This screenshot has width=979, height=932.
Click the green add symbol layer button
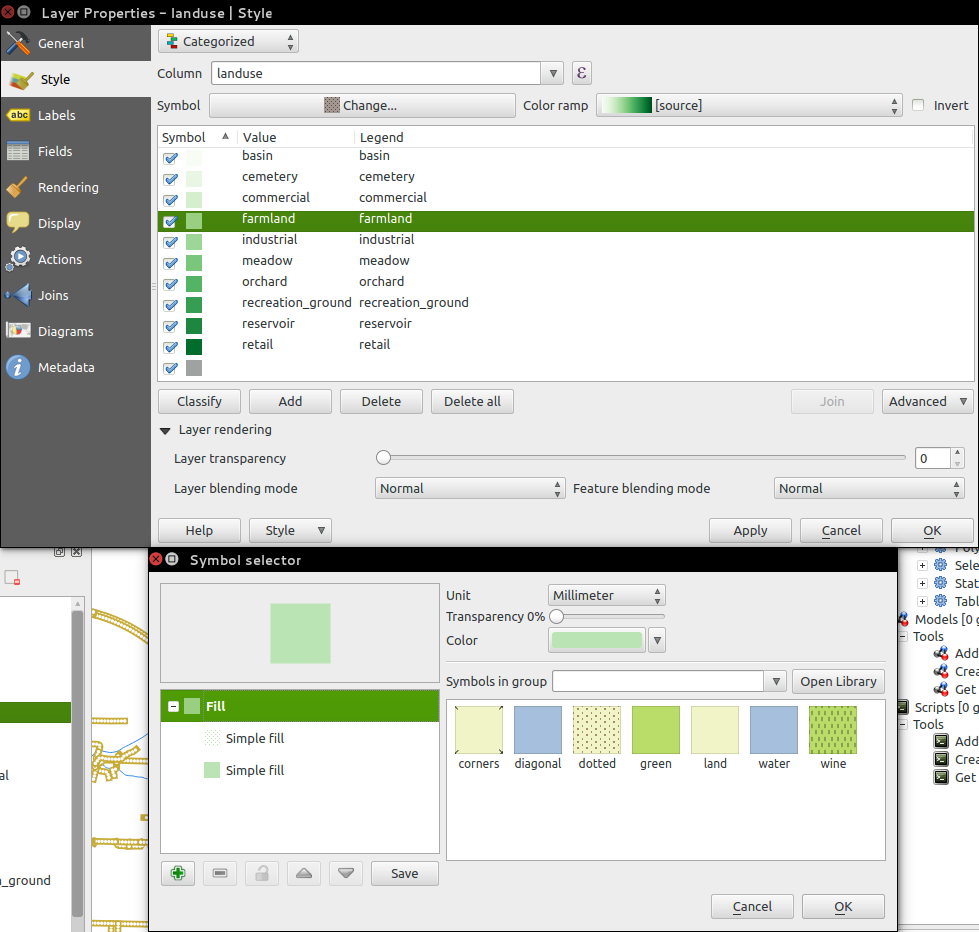[178, 873]
